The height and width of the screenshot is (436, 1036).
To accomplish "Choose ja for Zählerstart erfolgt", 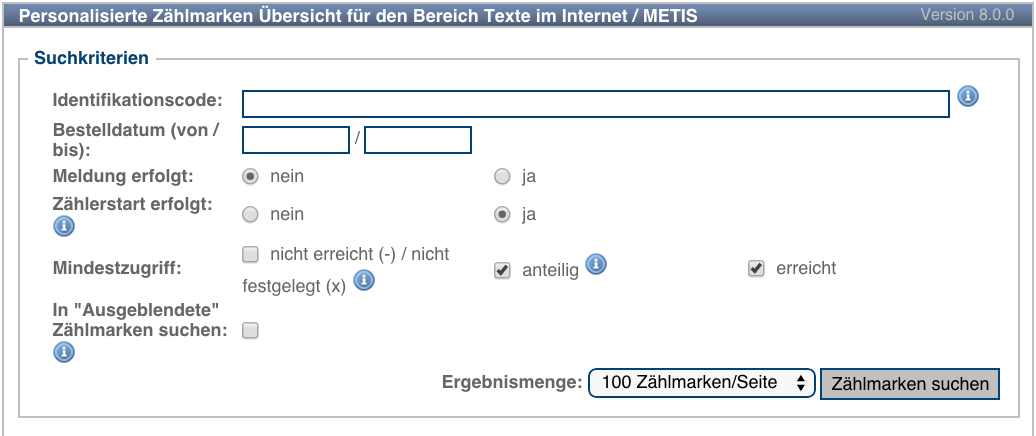I will tap(503, 215).
